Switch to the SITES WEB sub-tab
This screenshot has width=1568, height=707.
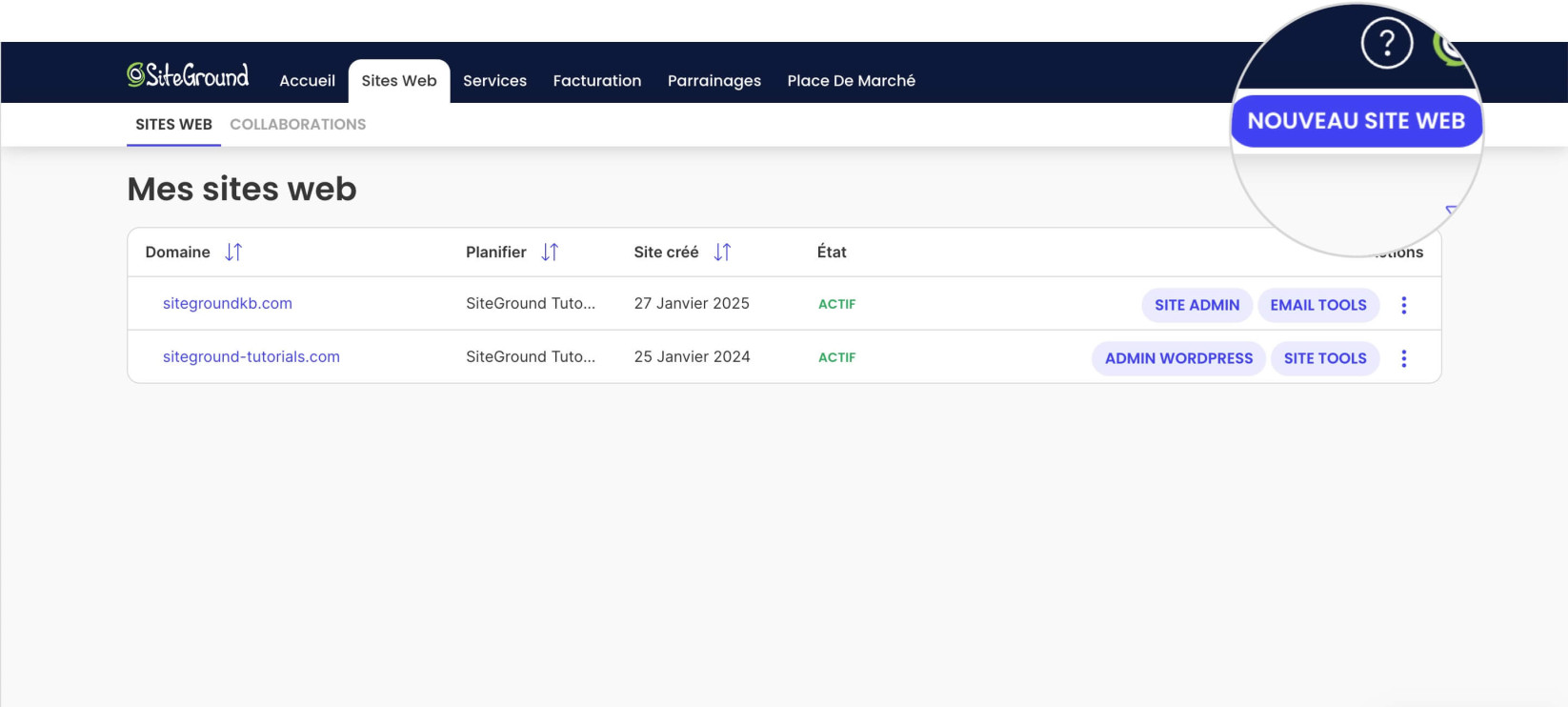173,125
